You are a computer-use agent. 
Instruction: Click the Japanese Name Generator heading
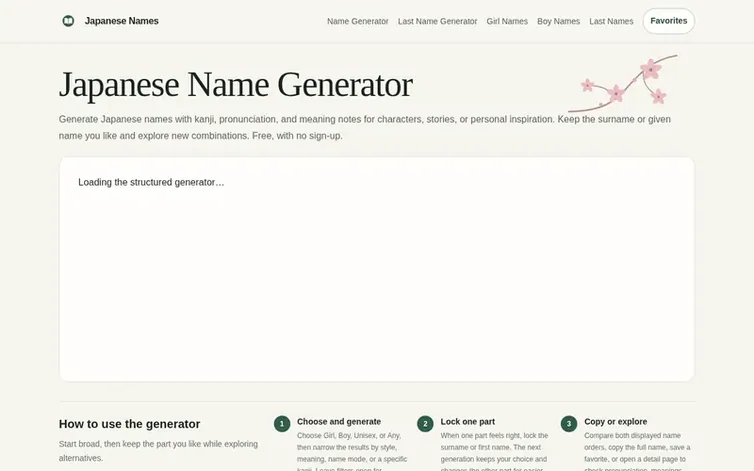[x=236, y=85]
